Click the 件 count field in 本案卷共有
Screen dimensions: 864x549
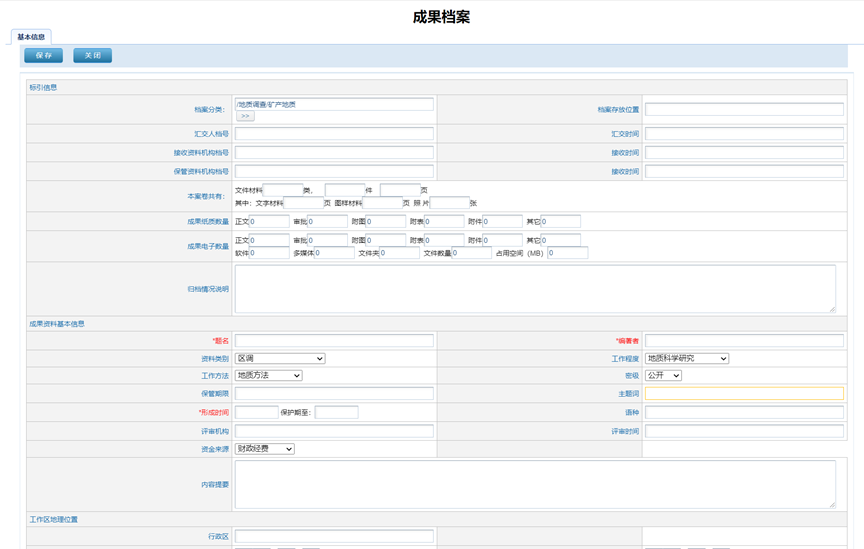pos(345,190)
